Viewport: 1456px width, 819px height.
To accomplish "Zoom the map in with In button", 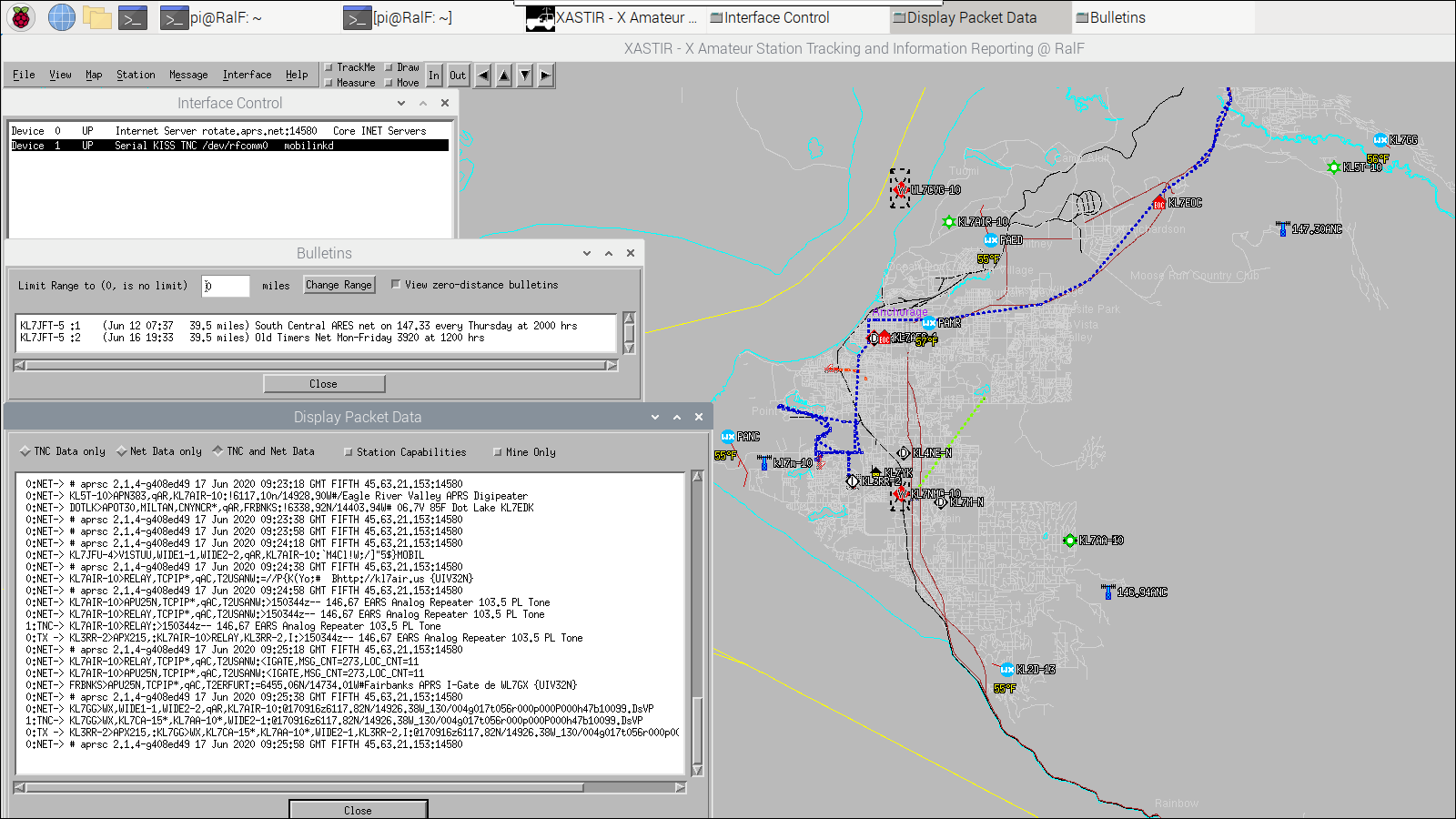I will coord(434,76).
